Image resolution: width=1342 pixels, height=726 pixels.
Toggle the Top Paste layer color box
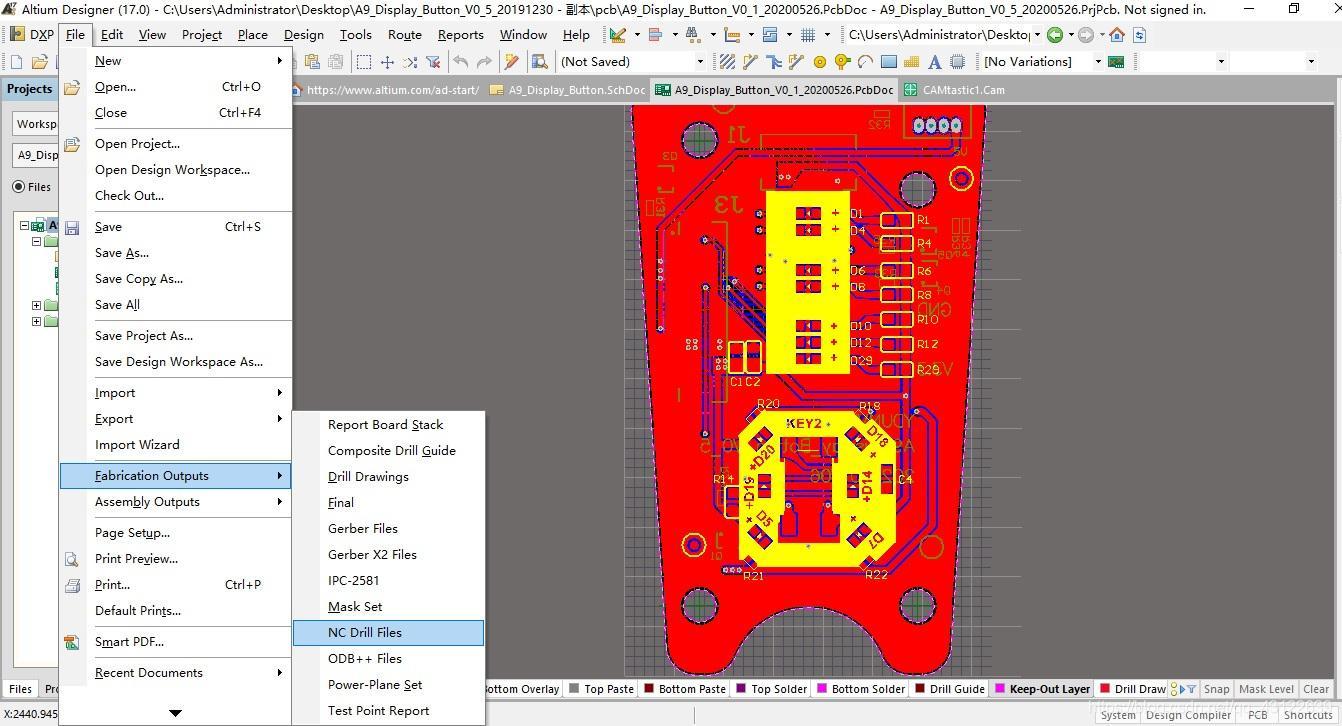coord(574,689)
